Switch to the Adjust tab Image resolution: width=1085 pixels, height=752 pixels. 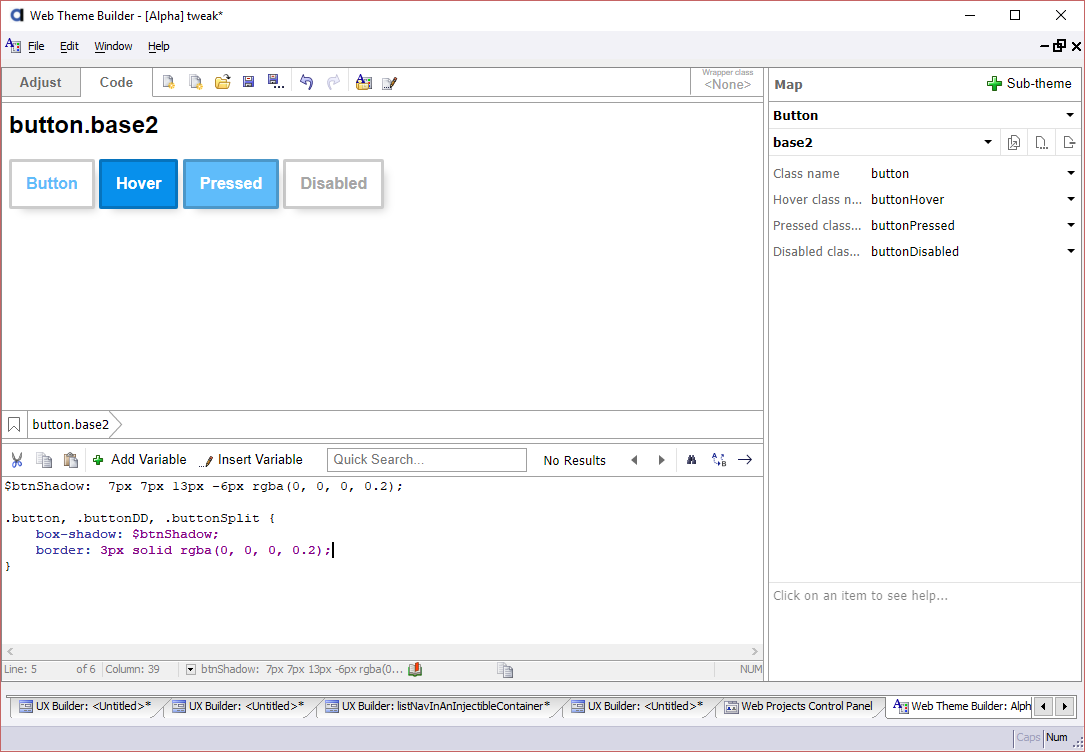tap(41, 82)
